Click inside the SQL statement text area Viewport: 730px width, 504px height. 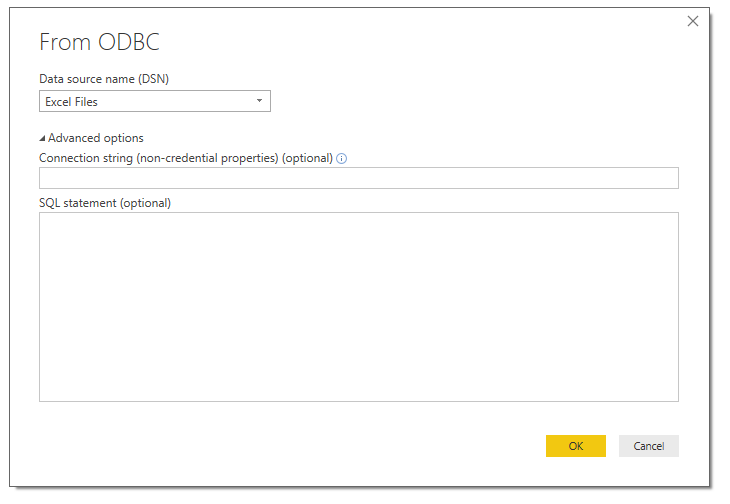coord(358,307)
